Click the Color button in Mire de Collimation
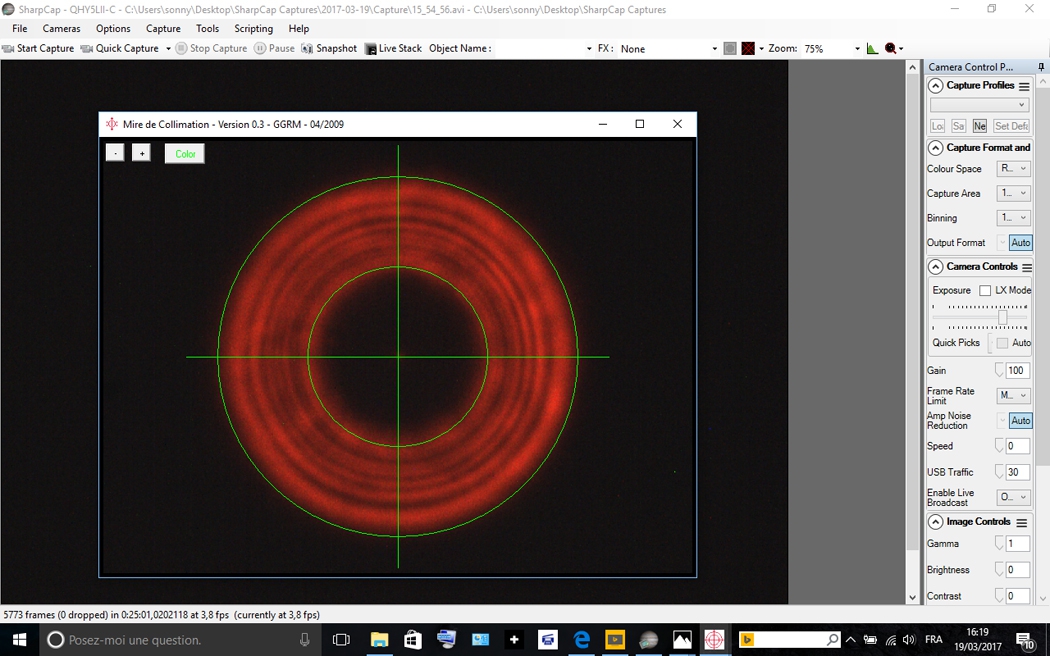Screen dimensions: 1050x656 point(185,153)
